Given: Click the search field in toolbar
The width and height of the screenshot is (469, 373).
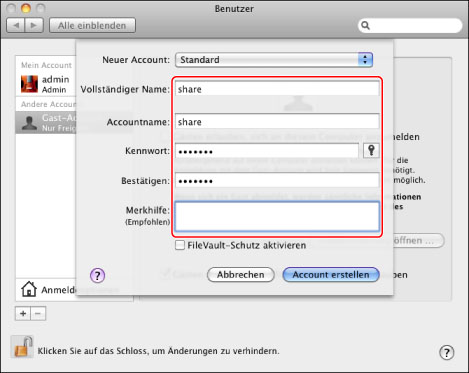Looking at the screenshot, I should 410,26.
